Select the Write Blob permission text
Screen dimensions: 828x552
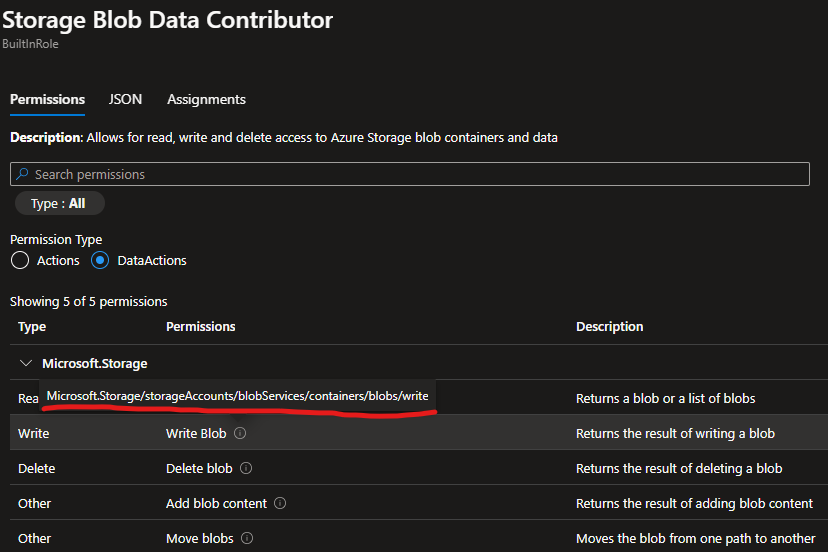[x=196, y=433]
